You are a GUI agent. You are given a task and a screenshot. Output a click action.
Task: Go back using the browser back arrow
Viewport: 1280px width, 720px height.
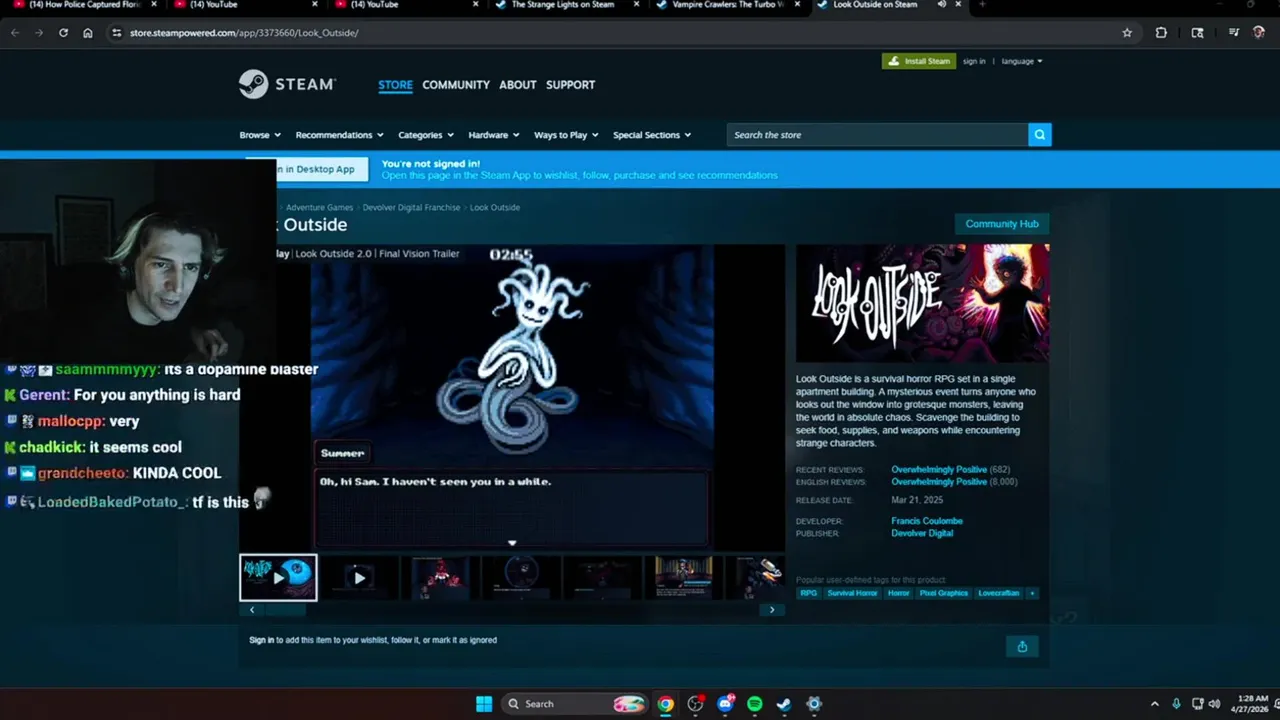click(15, 33)
